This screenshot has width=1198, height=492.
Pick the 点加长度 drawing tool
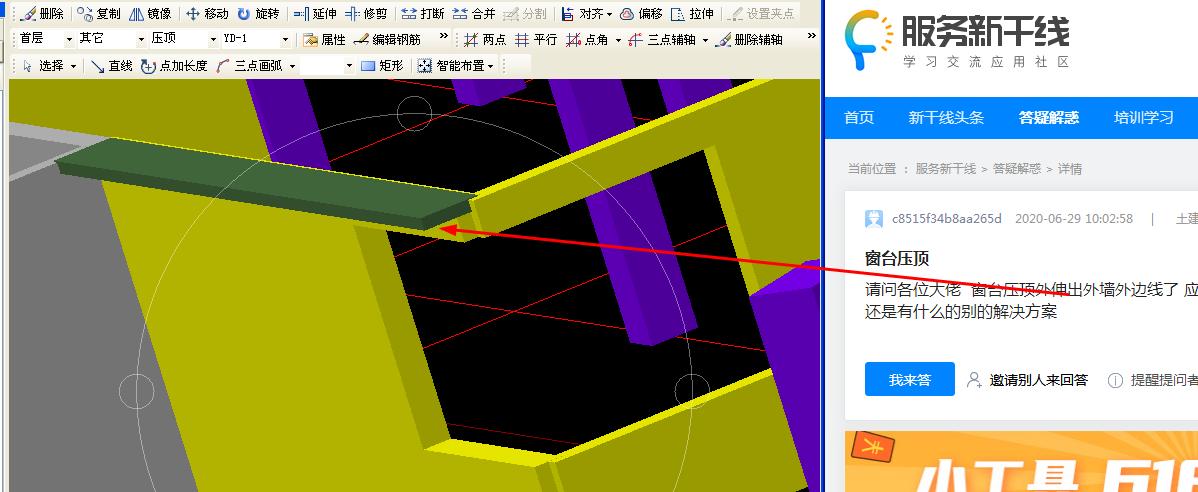coord(174,66)
